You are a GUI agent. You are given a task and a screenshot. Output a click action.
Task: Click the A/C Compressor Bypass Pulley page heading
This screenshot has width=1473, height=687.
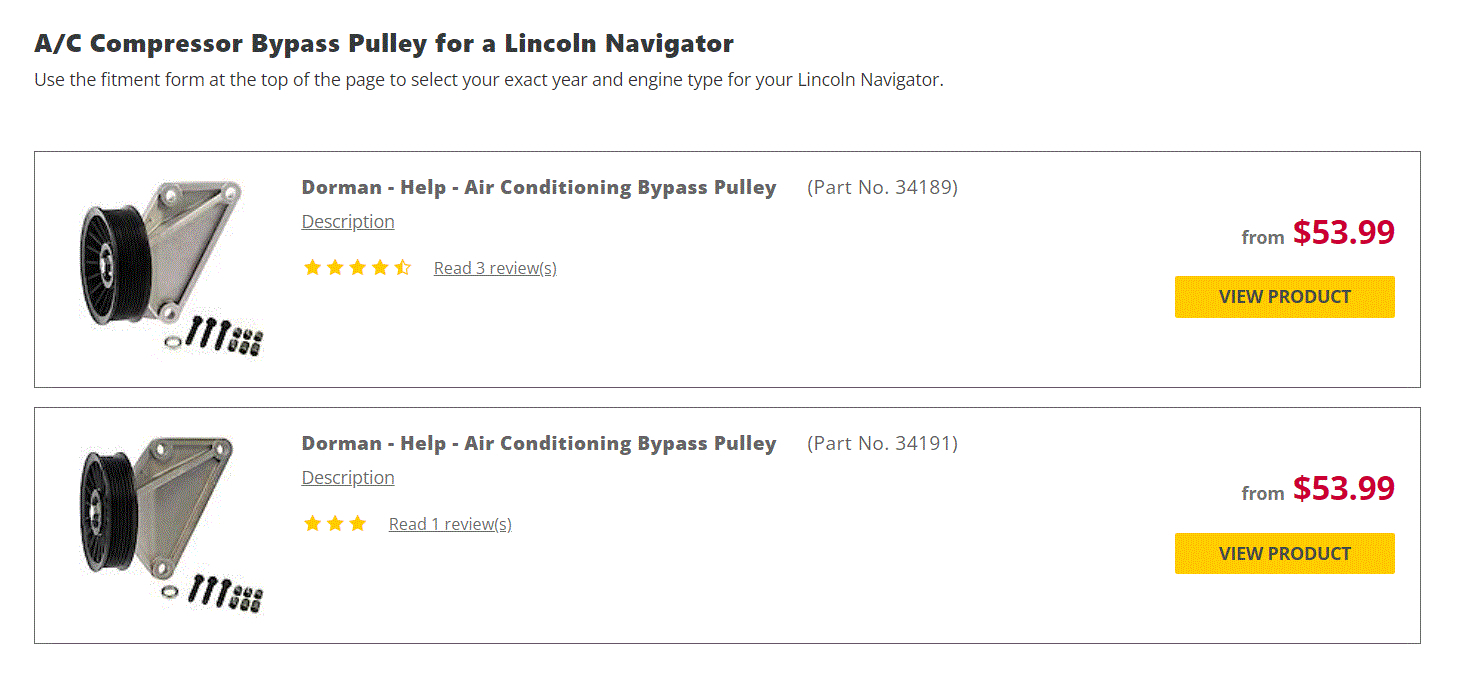click(x=384, y=44)
